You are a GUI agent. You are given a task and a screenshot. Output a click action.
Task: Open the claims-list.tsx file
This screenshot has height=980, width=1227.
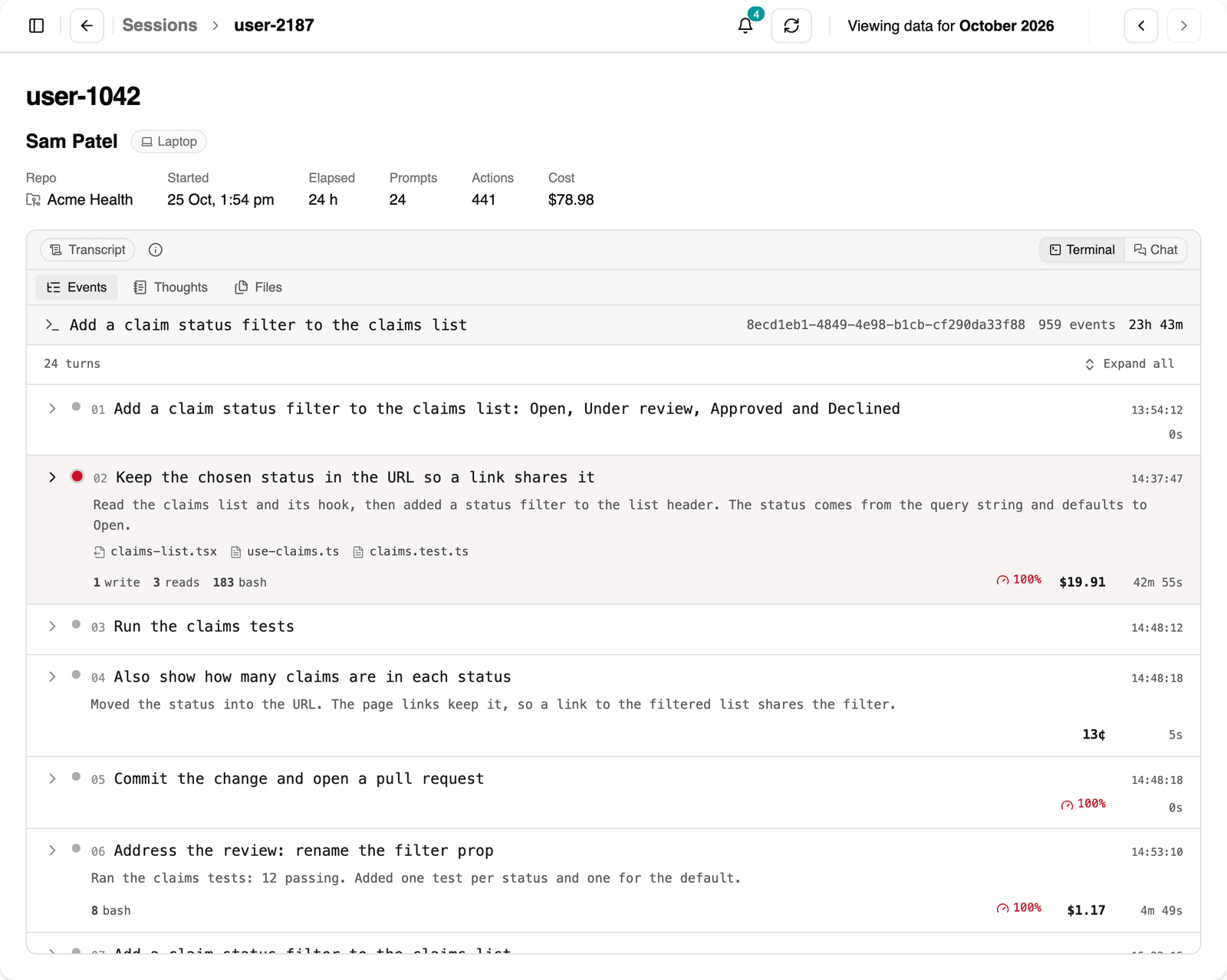point(156,551)
